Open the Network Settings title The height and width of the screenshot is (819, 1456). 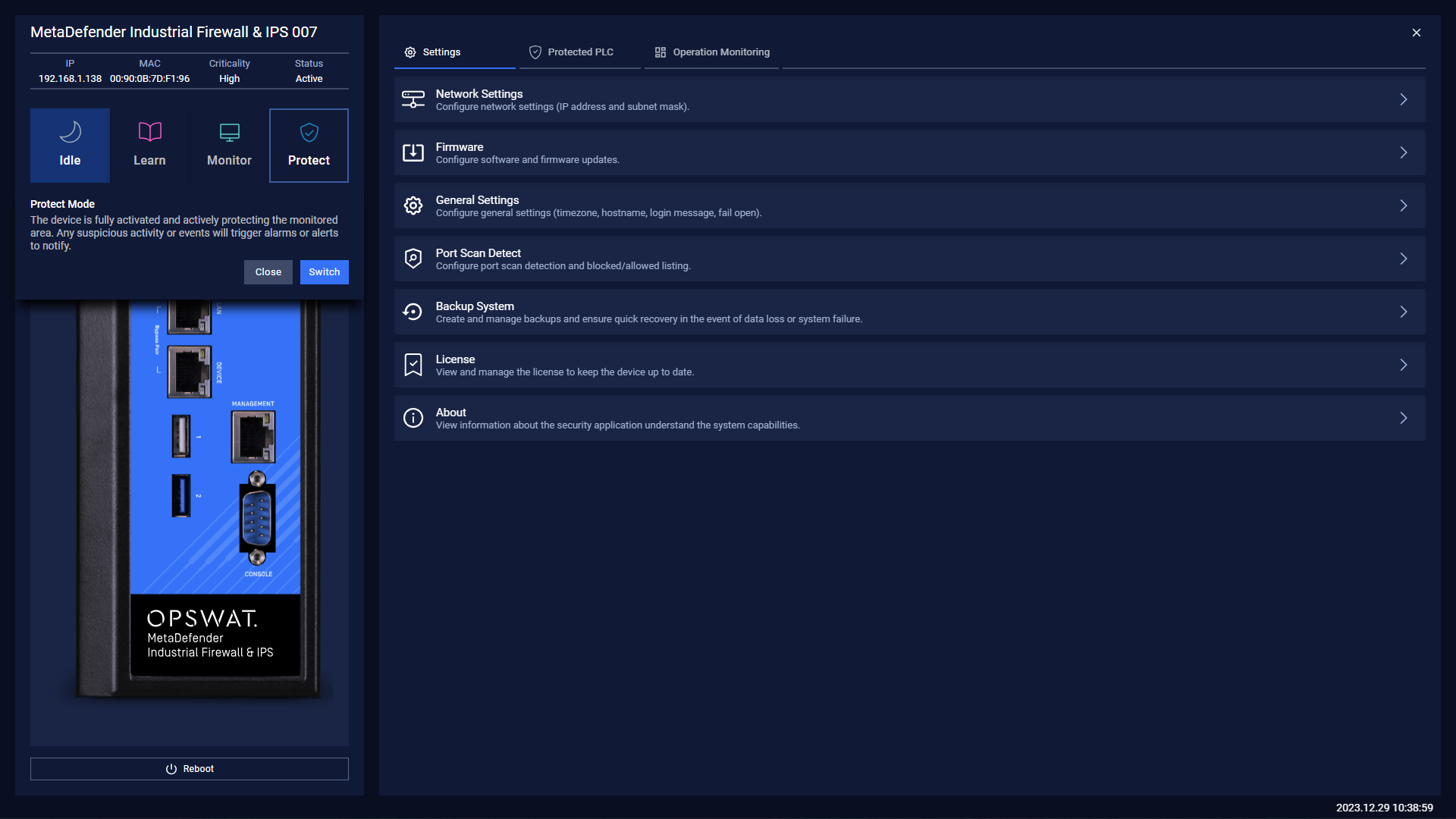[479, 94]
